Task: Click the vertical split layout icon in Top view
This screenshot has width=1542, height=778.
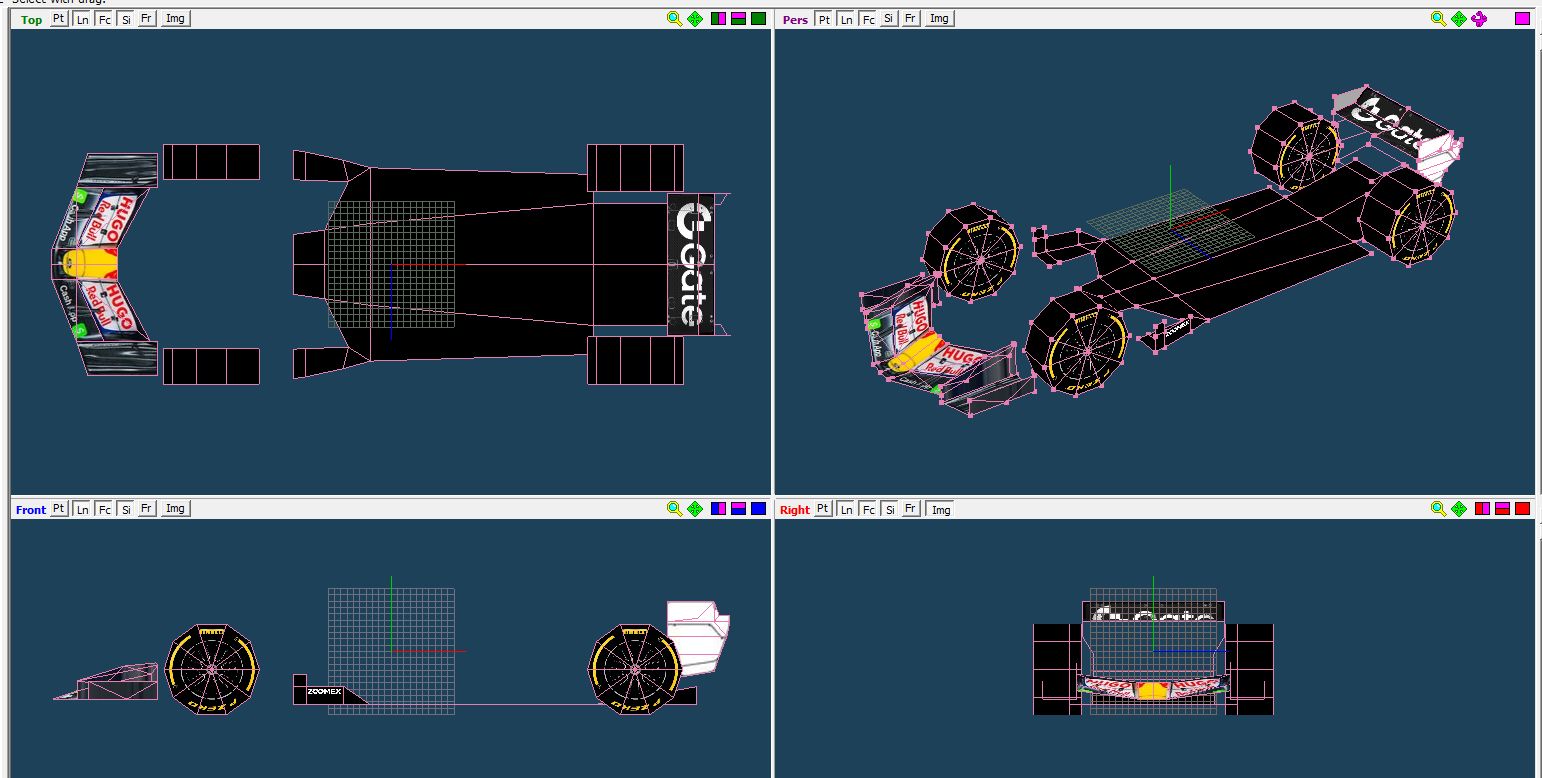Action: click(x=718, y=19)
